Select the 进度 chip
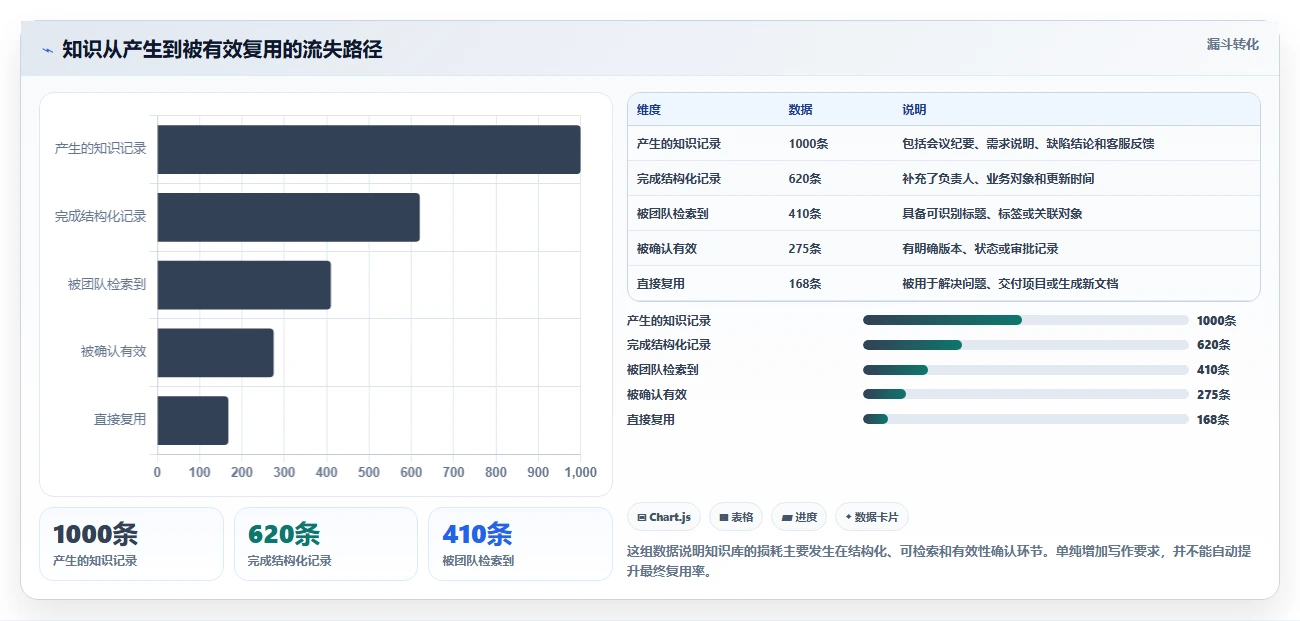 tap(799, 517)
